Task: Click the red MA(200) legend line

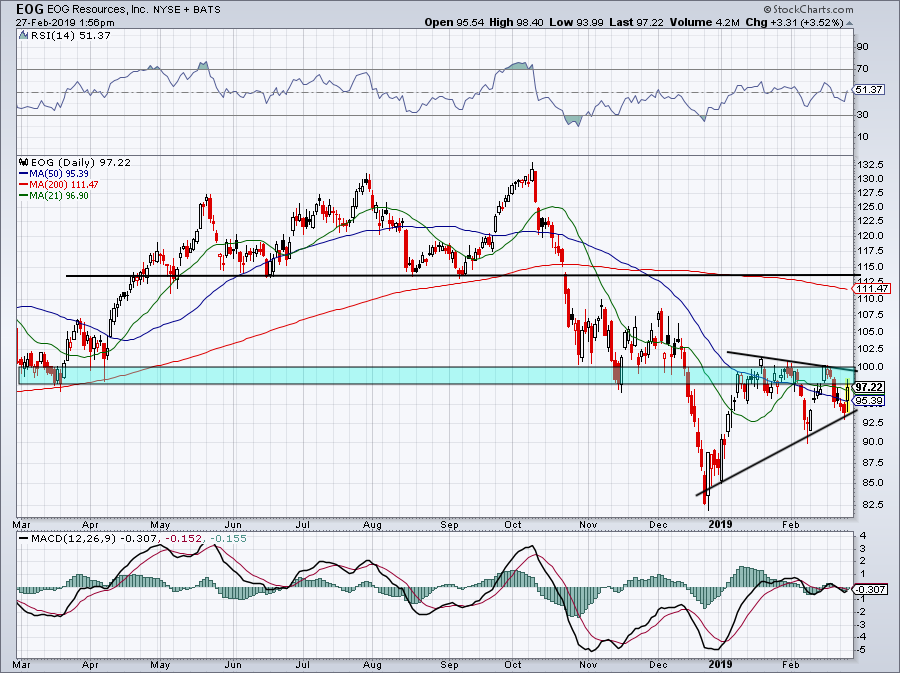Action: [x=24, y=184]
